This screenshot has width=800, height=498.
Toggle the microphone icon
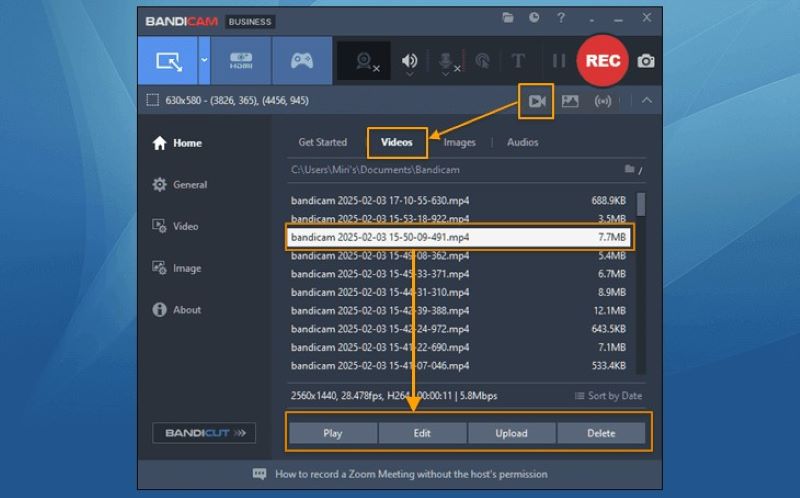point(446,61)
